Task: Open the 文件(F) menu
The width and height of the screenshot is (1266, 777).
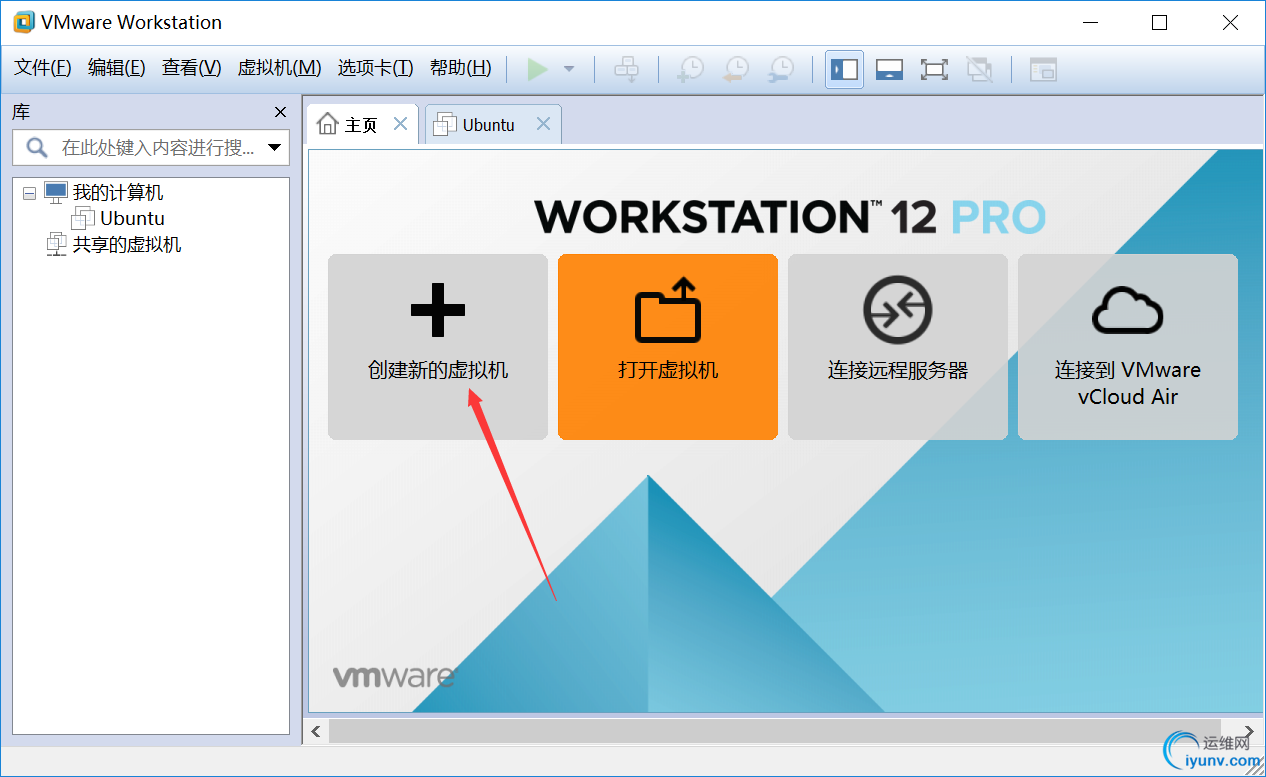Action: (43, 68)
